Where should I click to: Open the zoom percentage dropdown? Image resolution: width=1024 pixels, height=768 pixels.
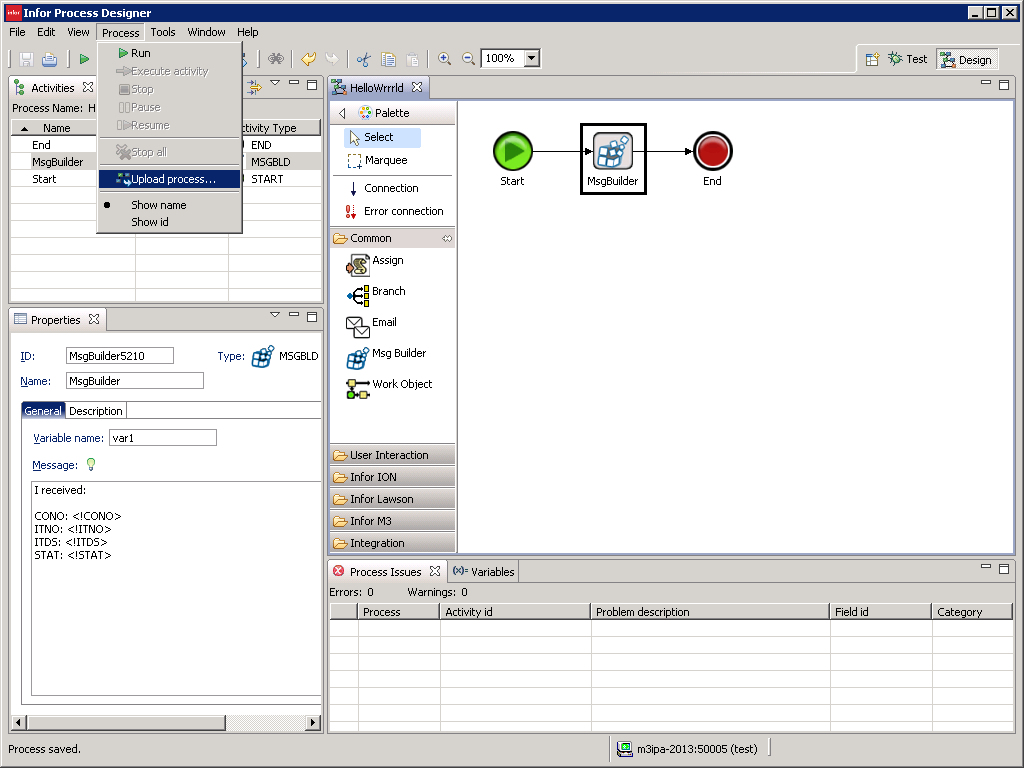(532, 59)
